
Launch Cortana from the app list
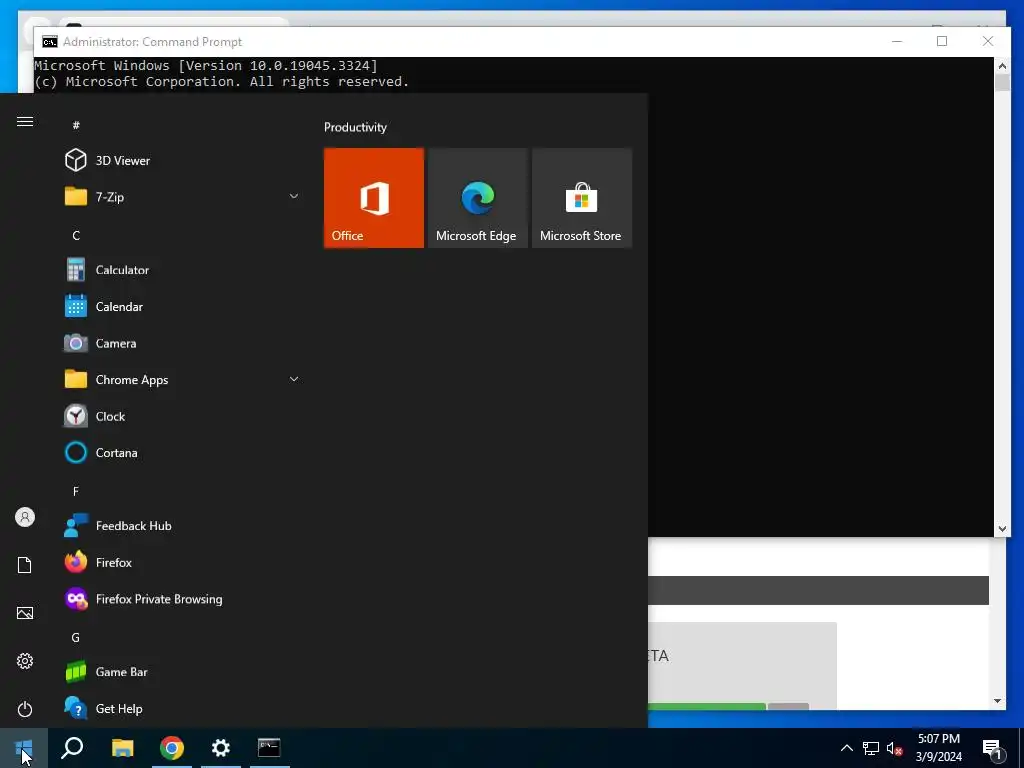[181, 453]
